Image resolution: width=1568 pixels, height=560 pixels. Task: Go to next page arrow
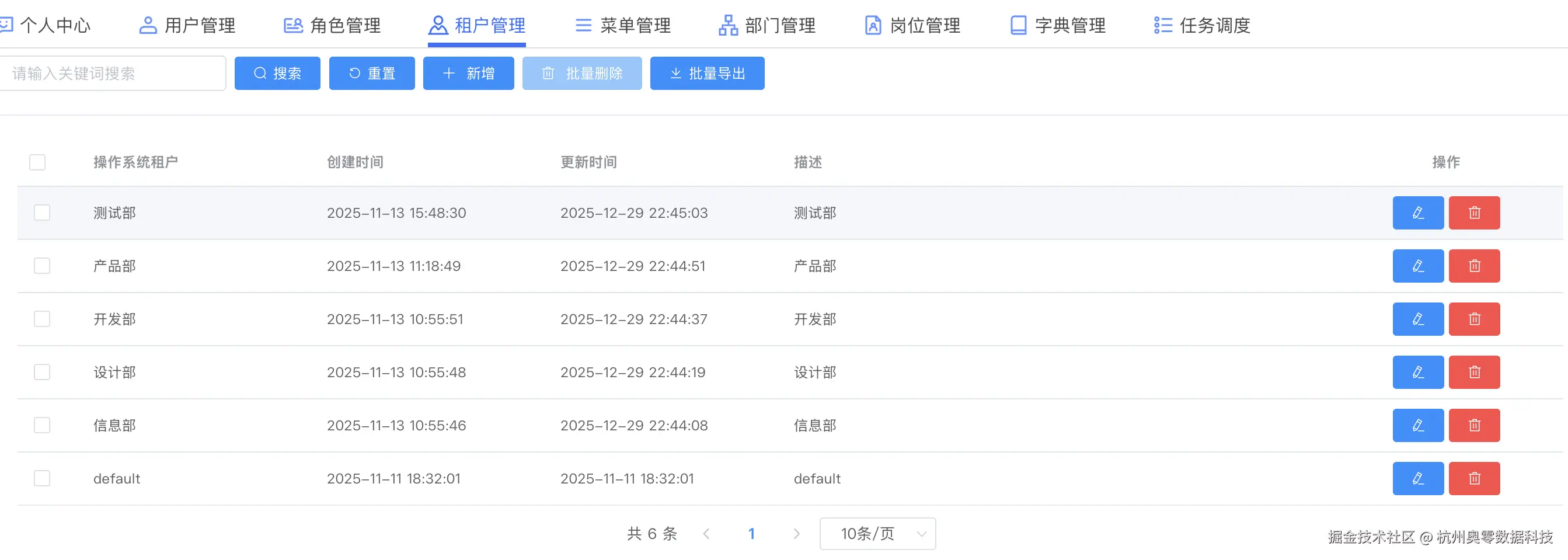pos(797,534)
